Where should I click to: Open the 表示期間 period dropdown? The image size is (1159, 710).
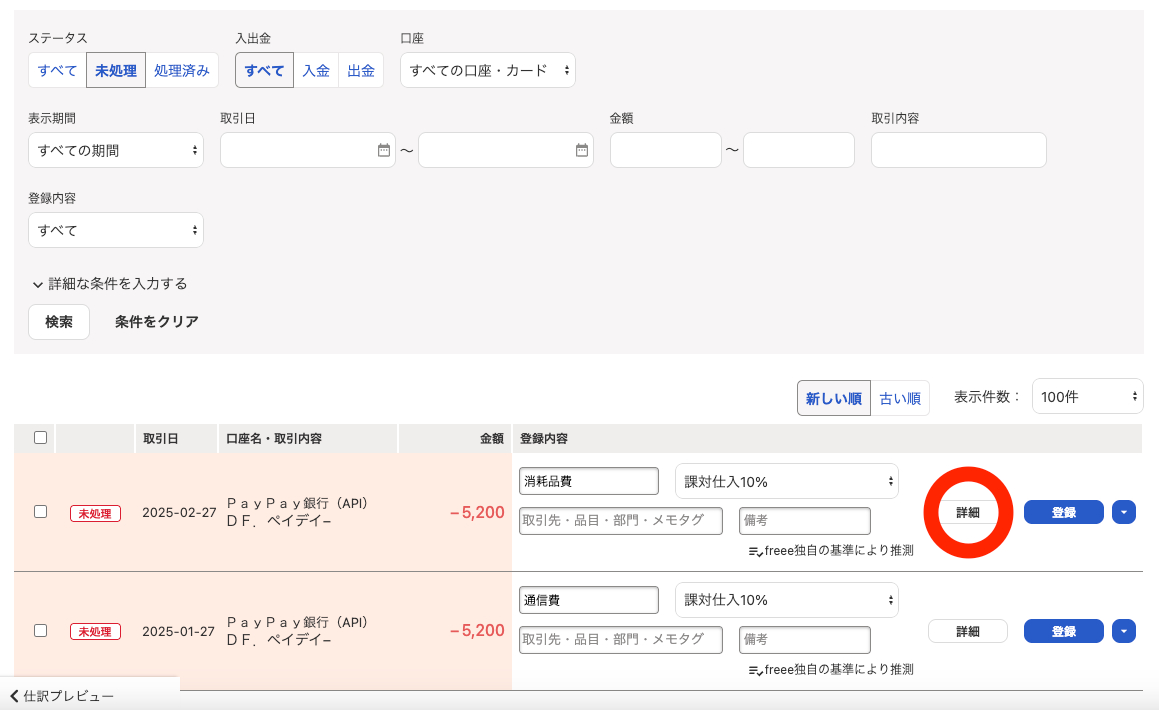(x=116, y=149)
